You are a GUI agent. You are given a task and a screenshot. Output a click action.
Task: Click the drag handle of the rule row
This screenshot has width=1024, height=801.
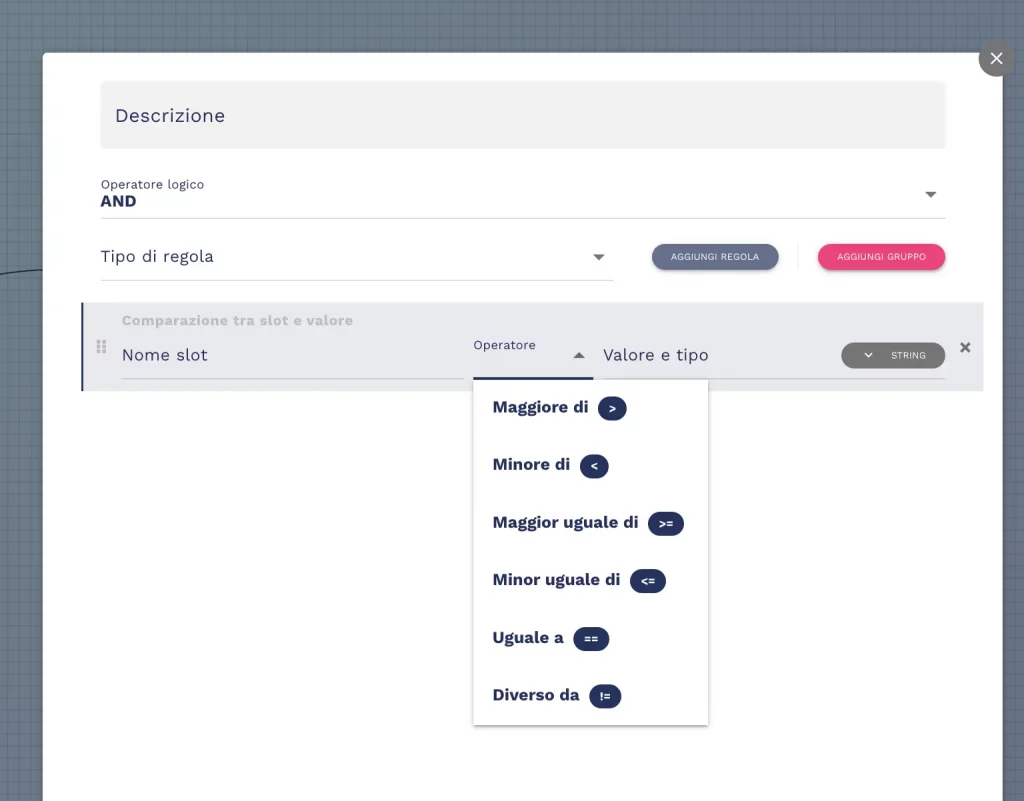(101, 347)
